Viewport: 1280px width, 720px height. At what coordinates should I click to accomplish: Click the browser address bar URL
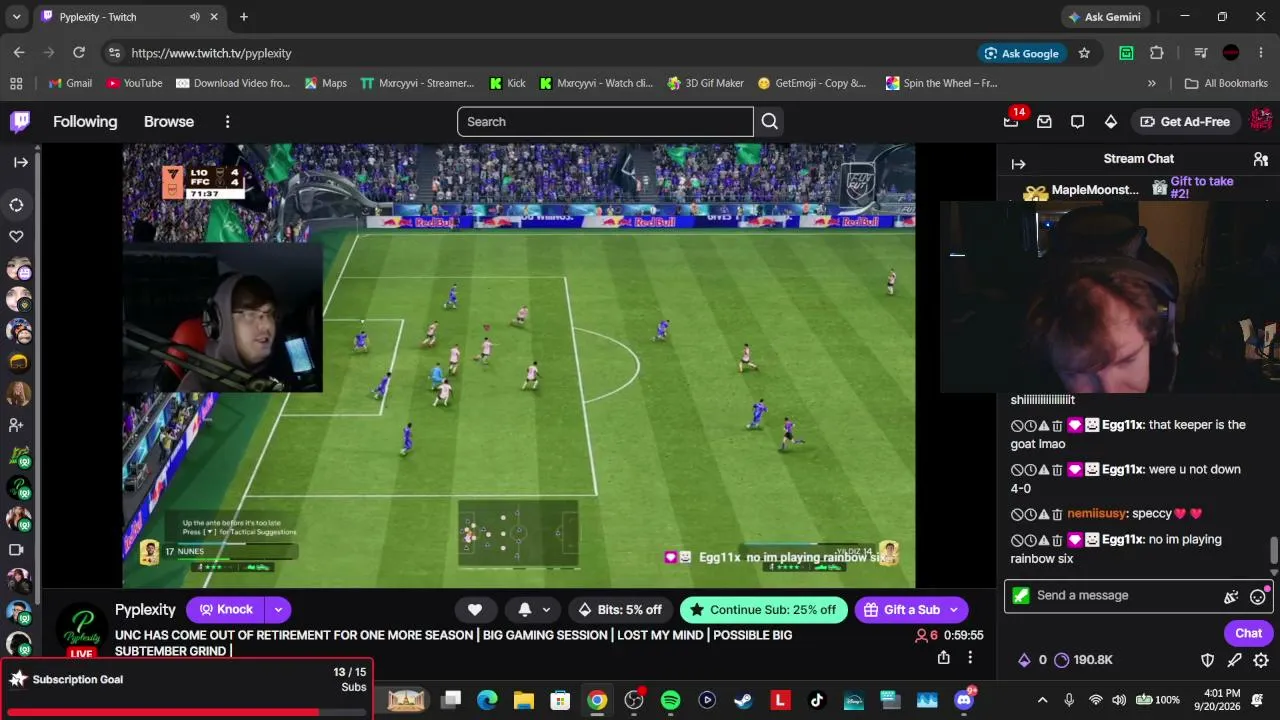pyautogui.click(x=211, y=53)
